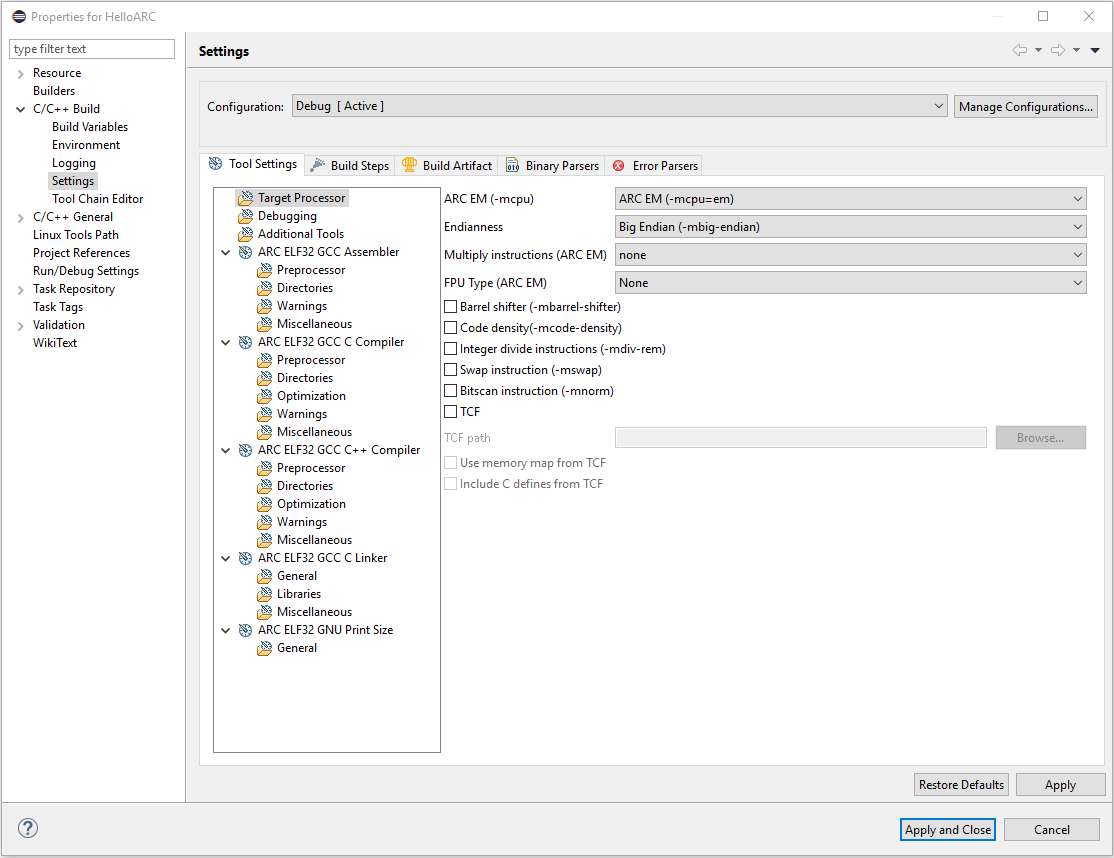Open the Endianness dropdown
Screen dimensions: 1114x858
[x=850, y=227]
